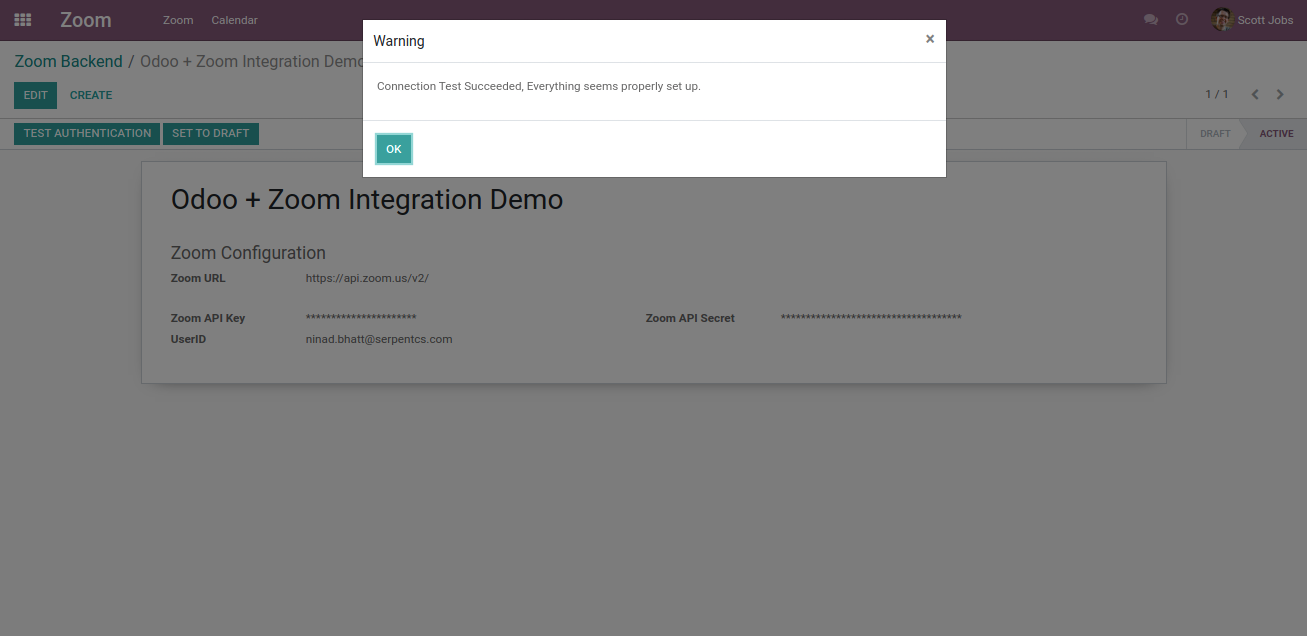1307x636 pixels.
Task: Navigate to Zoom Backend breadcrumb
Action: coord(68,62)
